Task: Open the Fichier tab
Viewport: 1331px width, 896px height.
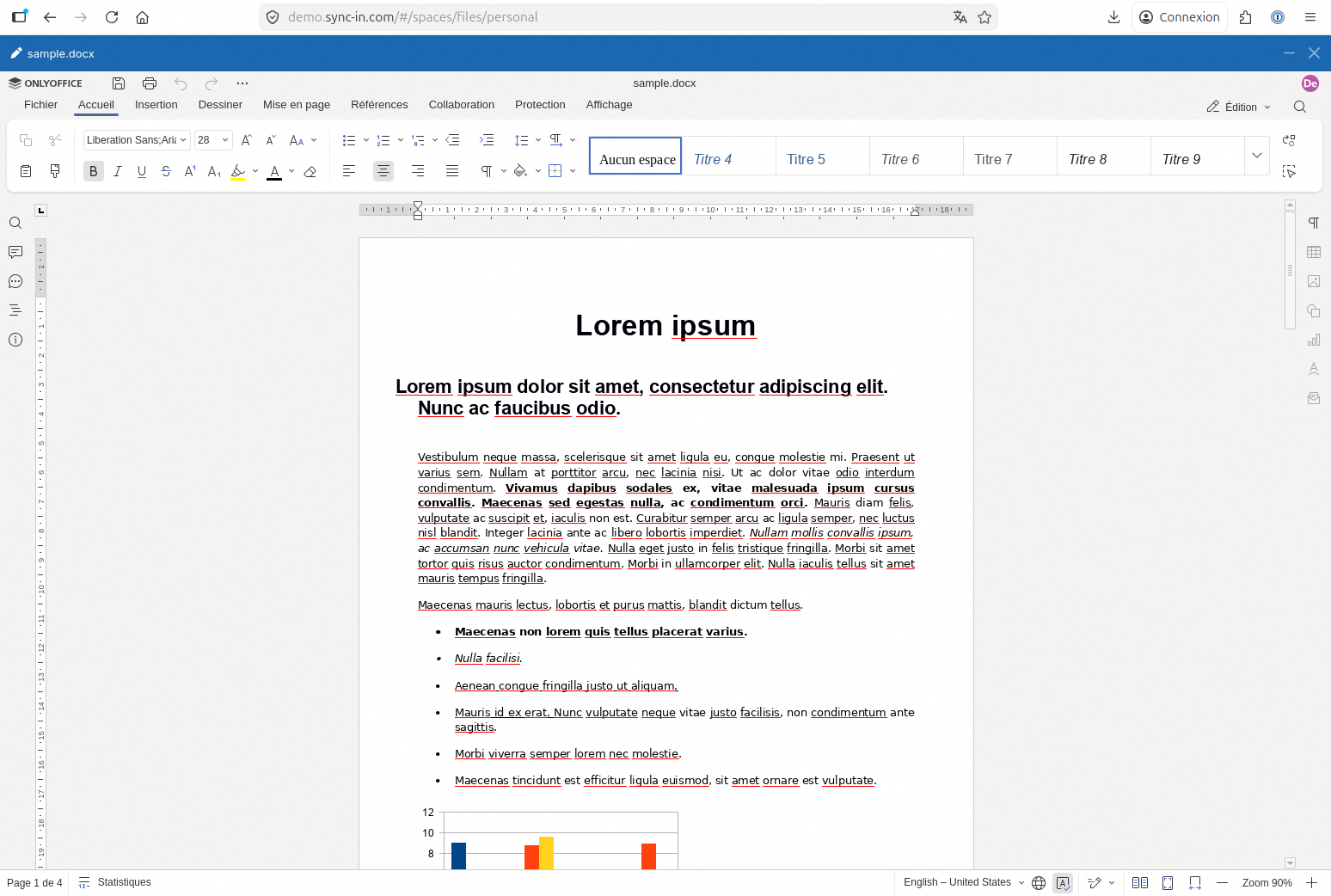Action: (x=40, y=105)
